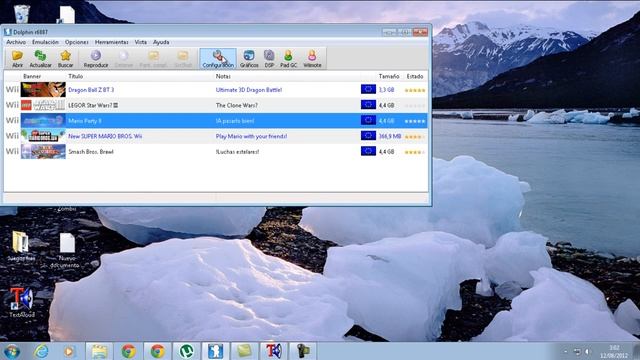
Task: Sort the game list by Banner column
Action: coord(32,76)
